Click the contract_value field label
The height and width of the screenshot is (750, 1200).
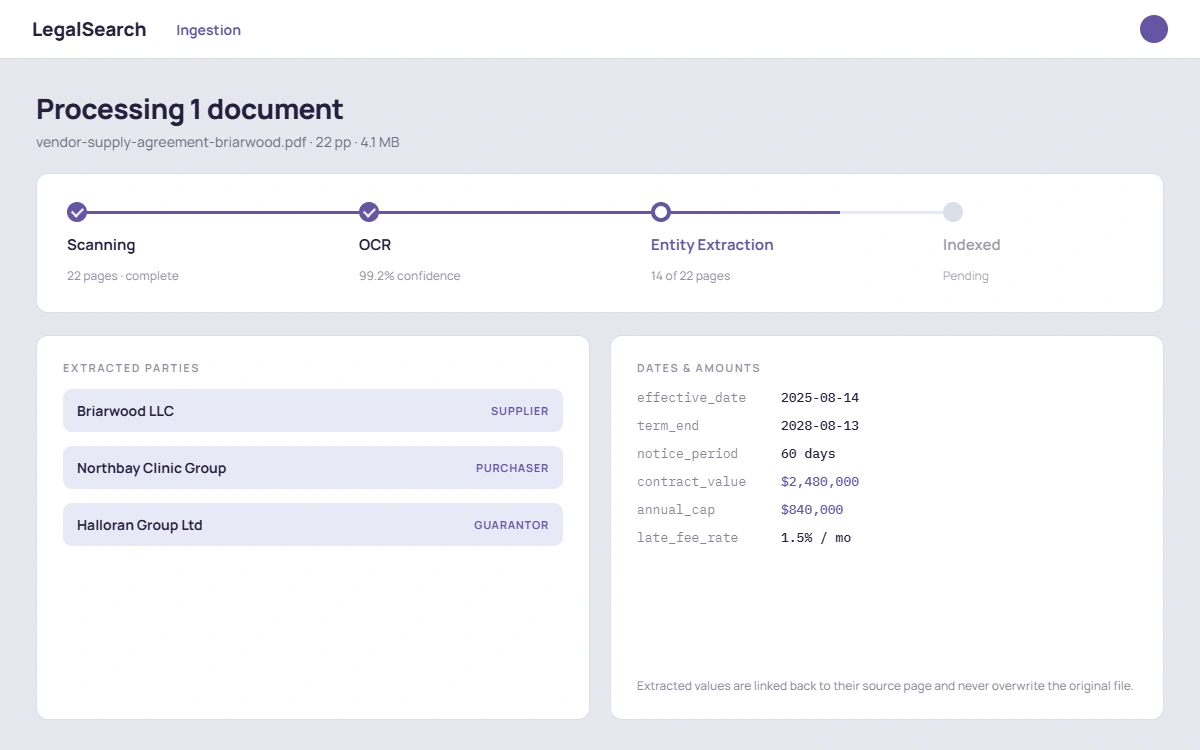click(x=692, y=482)
